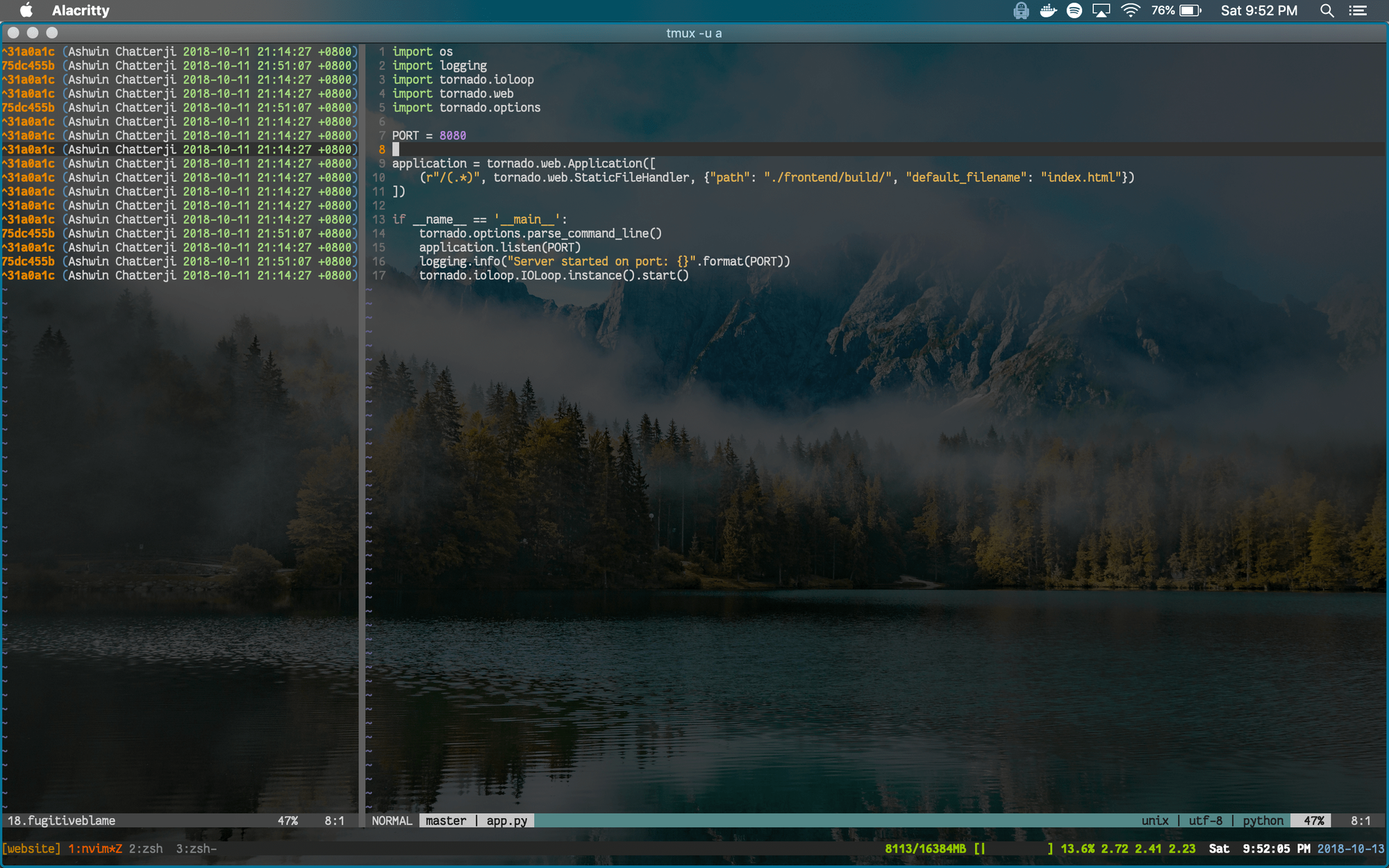Click the StaticFileHandler text on line 10
Viewport: 1389px width, 868px height.
click(x=632, y=178)
